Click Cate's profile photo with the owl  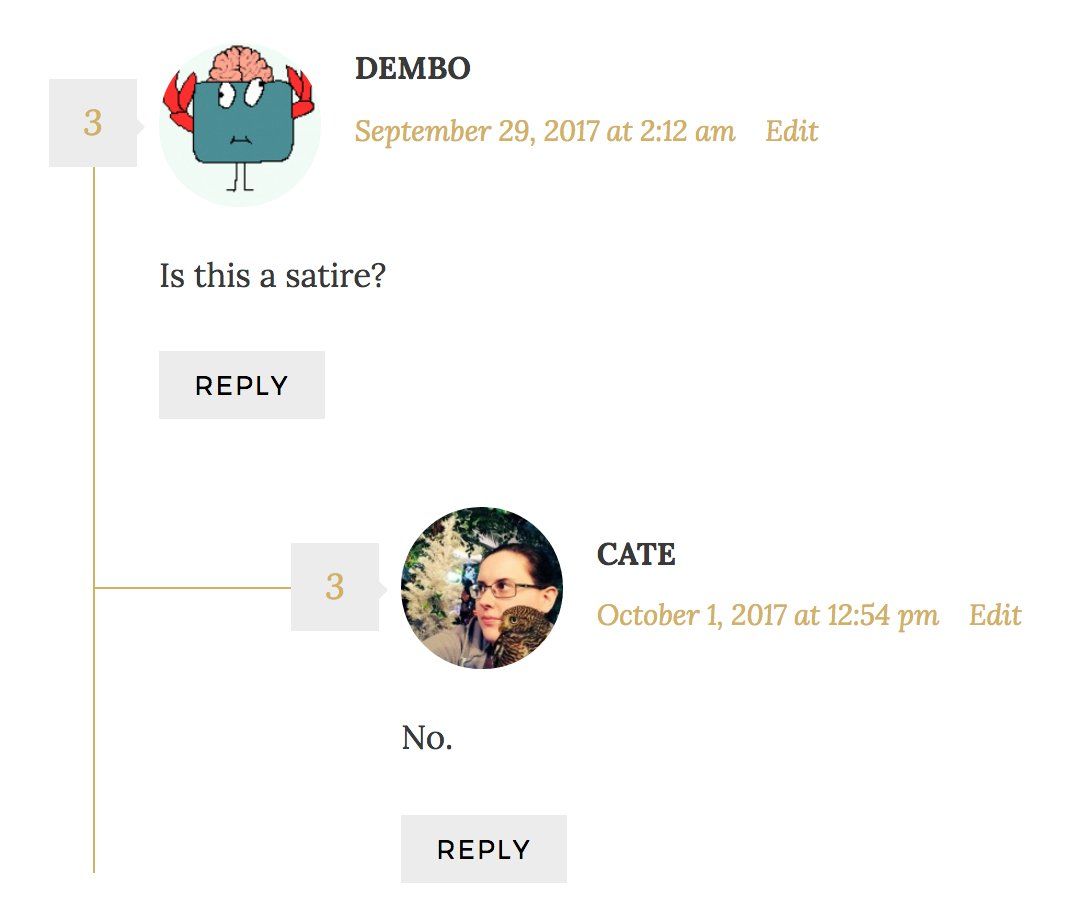[482, 588]
